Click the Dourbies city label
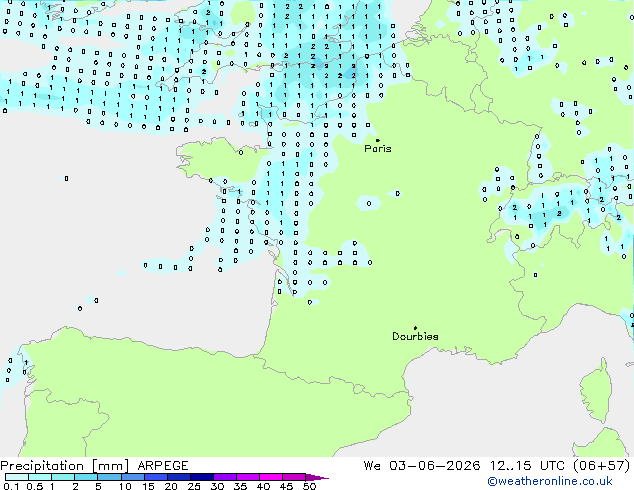 click(415, 336)
